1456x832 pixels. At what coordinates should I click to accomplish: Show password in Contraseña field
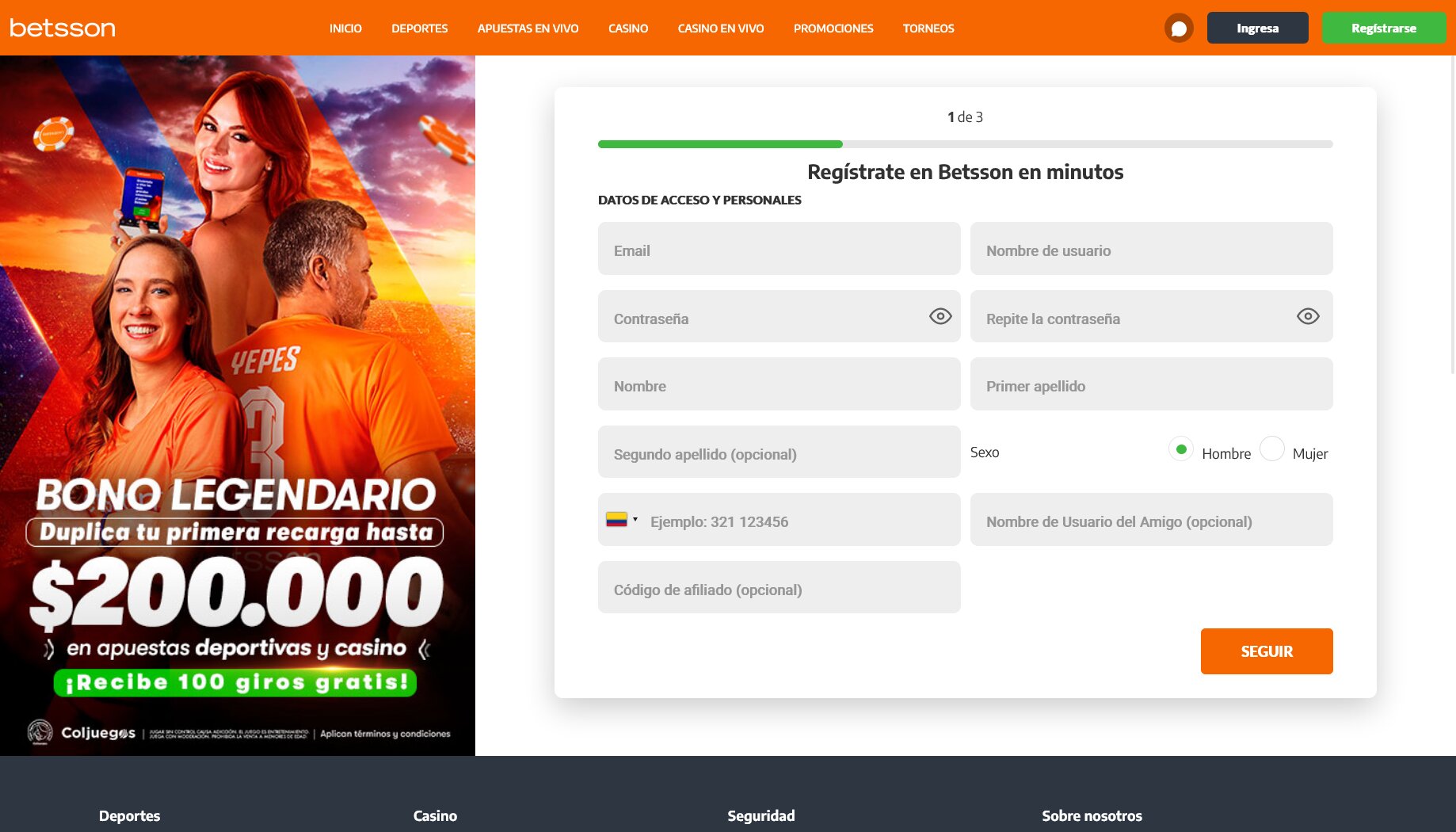940,316
